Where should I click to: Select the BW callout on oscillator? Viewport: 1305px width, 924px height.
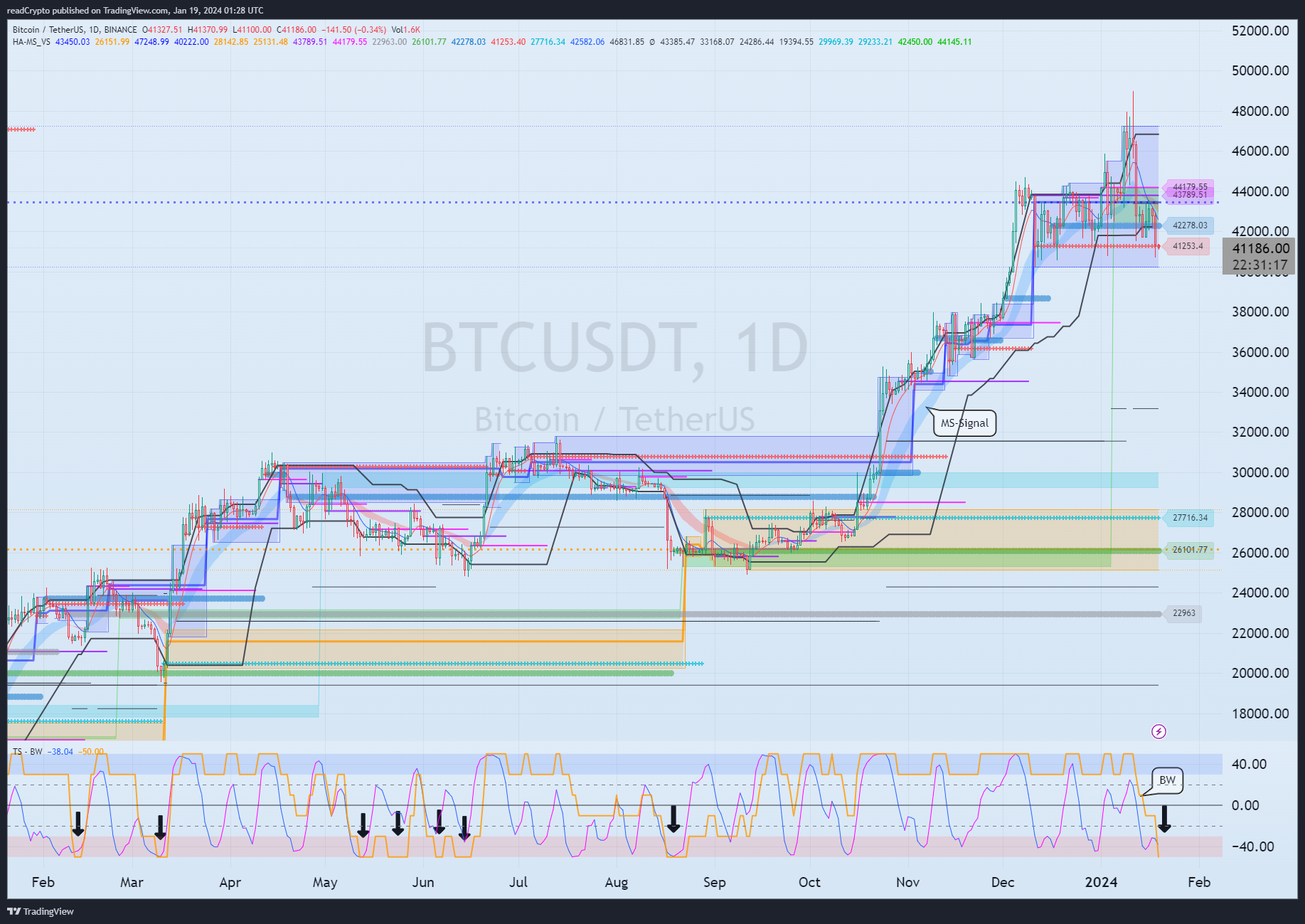[1167, 780]
